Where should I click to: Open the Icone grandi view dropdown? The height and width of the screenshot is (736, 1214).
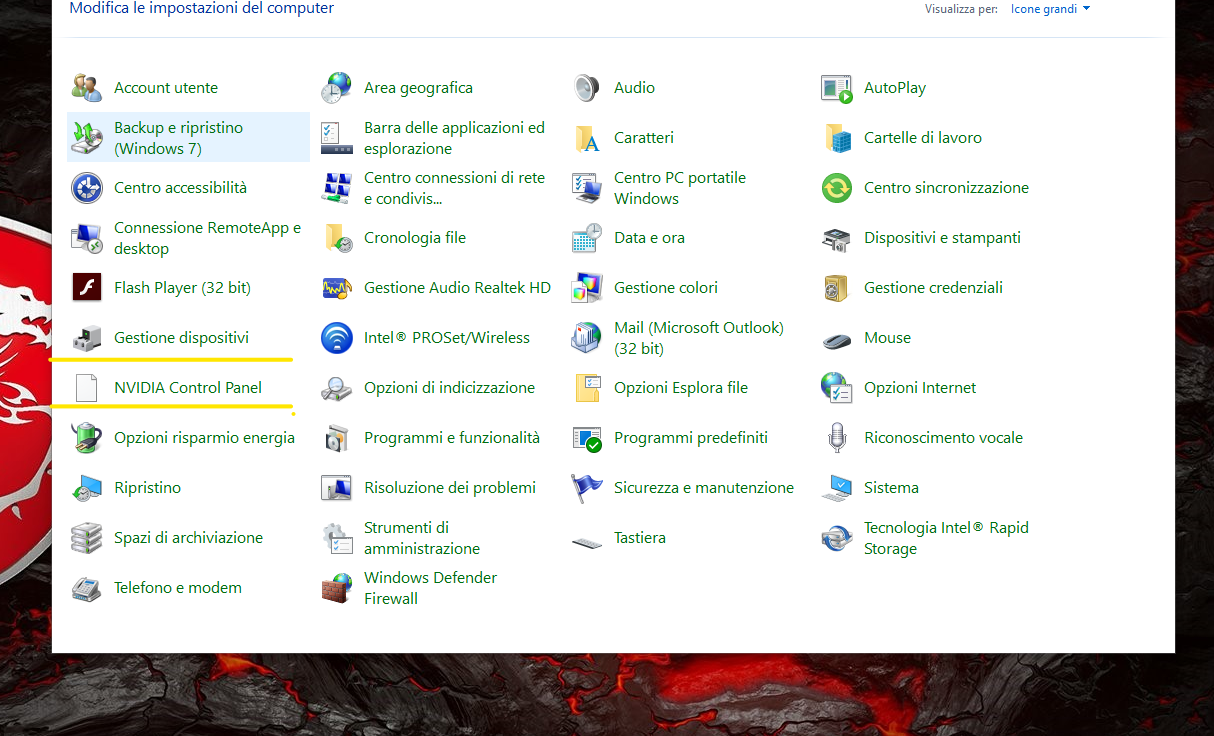click(1050, 9)
